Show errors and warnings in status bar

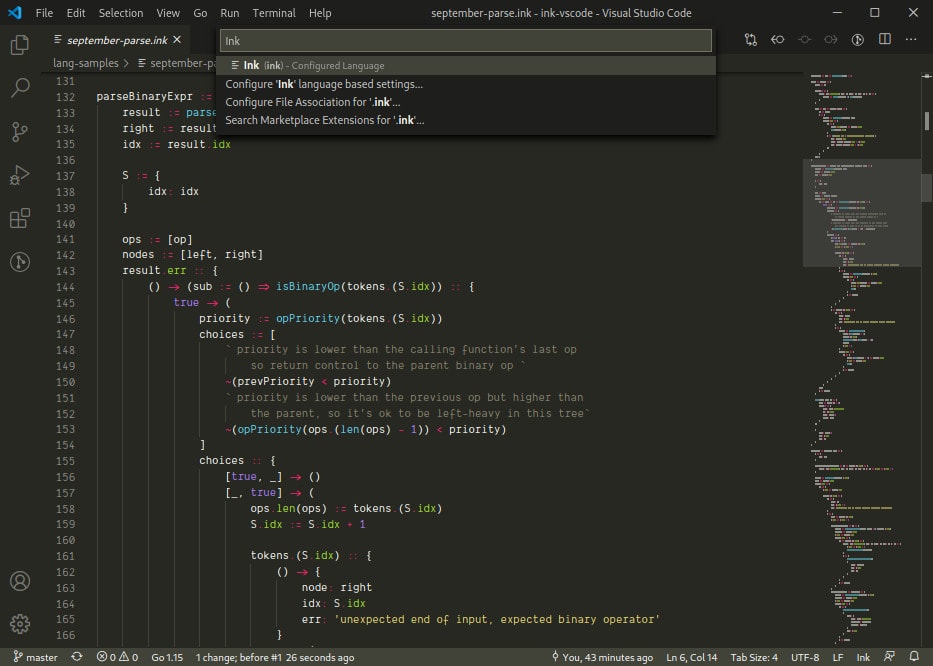point(117,657)
